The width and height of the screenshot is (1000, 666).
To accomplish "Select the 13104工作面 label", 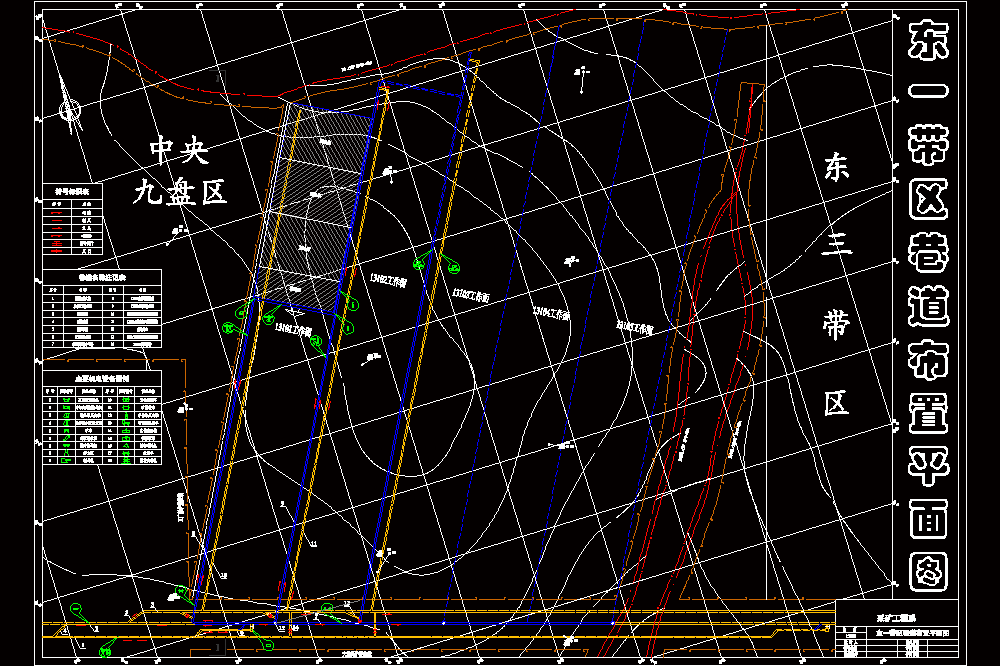I will click(552, 313).
